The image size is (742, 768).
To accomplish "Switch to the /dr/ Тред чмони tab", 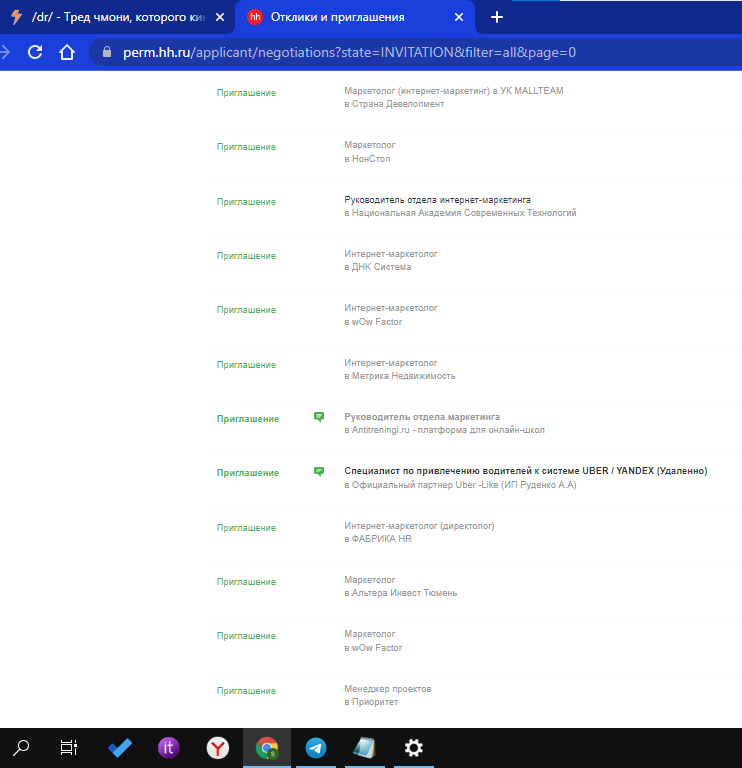I will 118,17.
